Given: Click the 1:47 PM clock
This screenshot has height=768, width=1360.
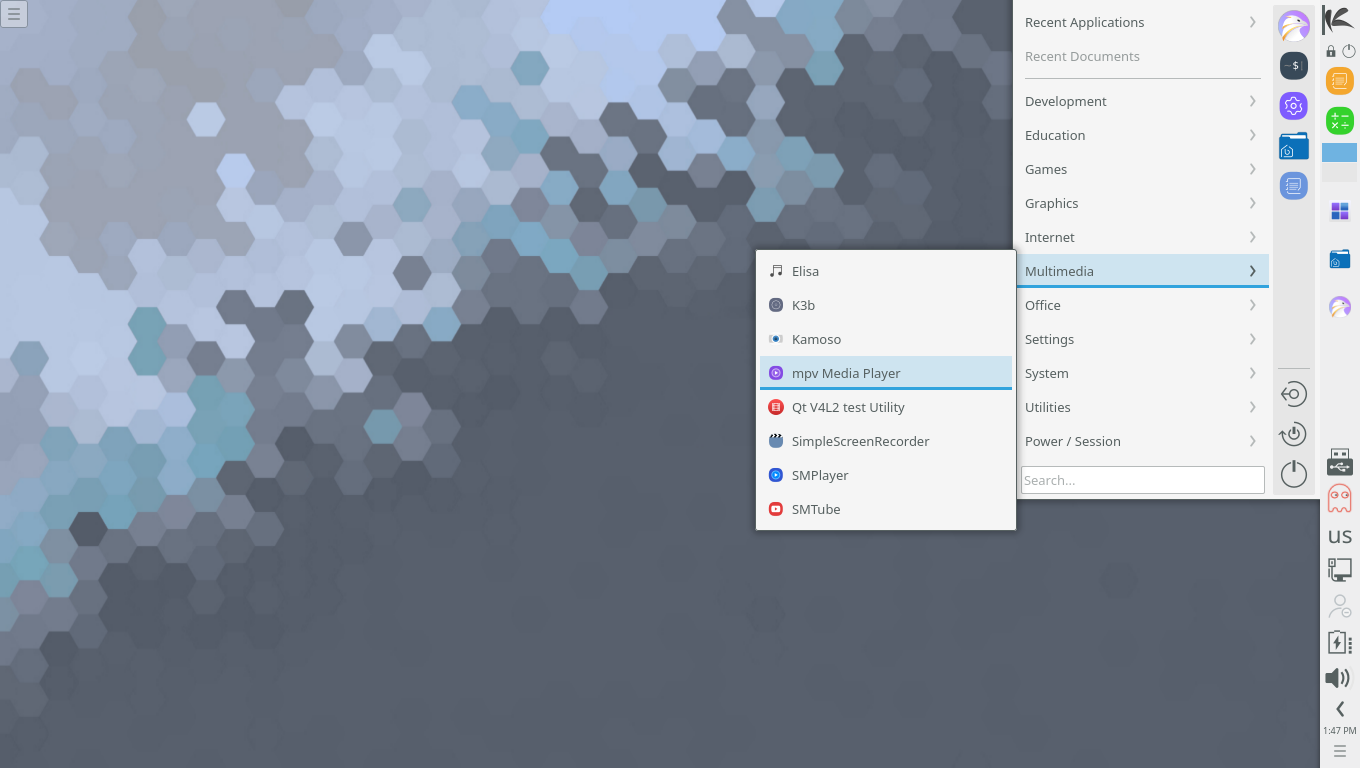Looking at the screenshot, I should click(1340, 731).
